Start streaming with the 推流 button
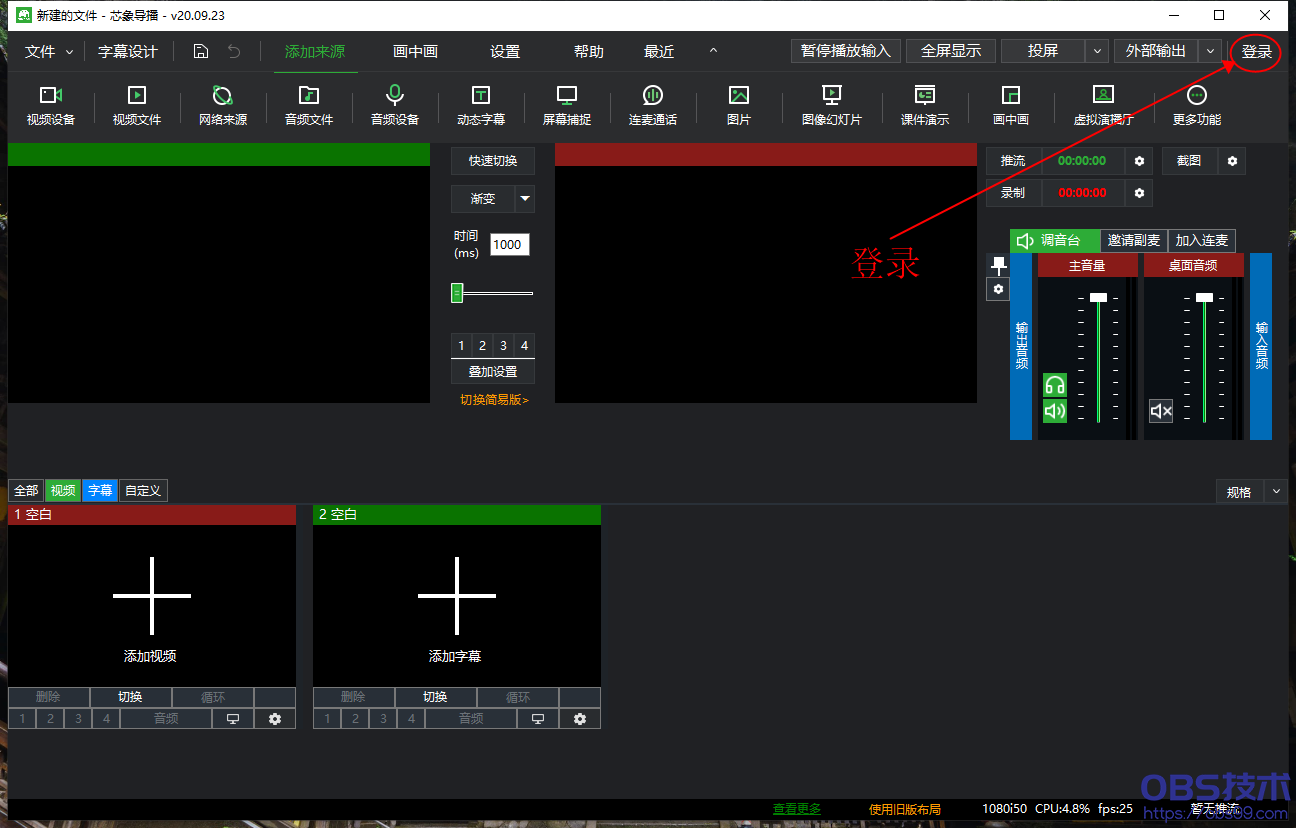 tap(1013, 160)
